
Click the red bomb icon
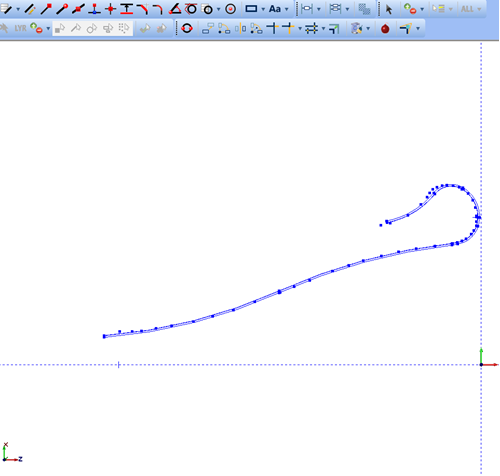coord(385,29)
